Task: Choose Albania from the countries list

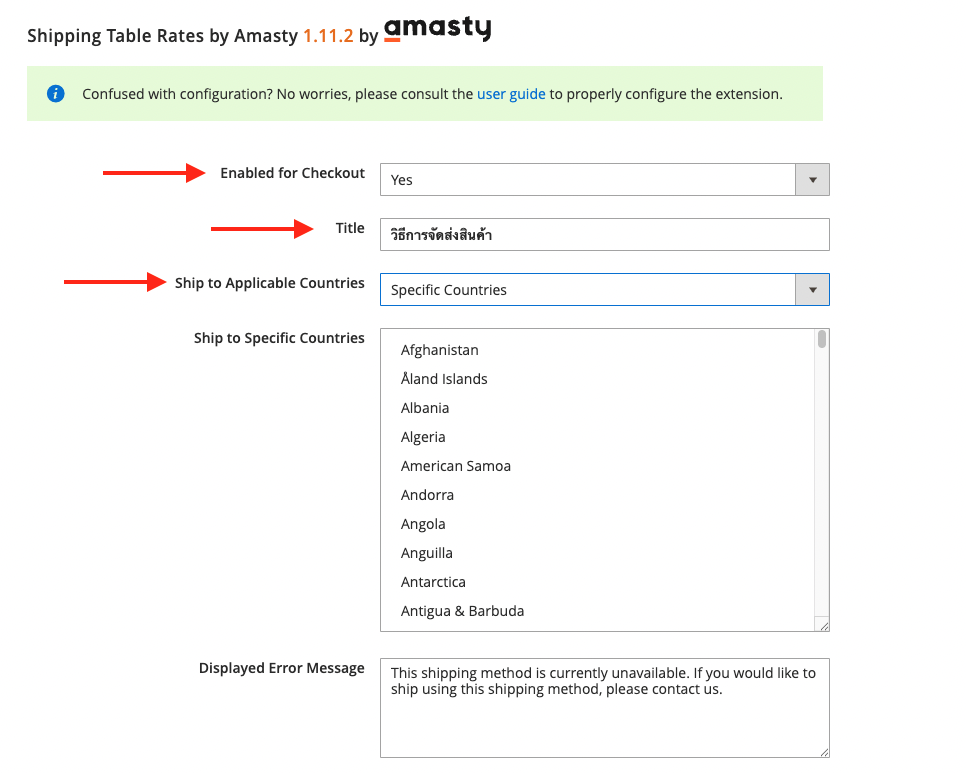Action: 424,408
